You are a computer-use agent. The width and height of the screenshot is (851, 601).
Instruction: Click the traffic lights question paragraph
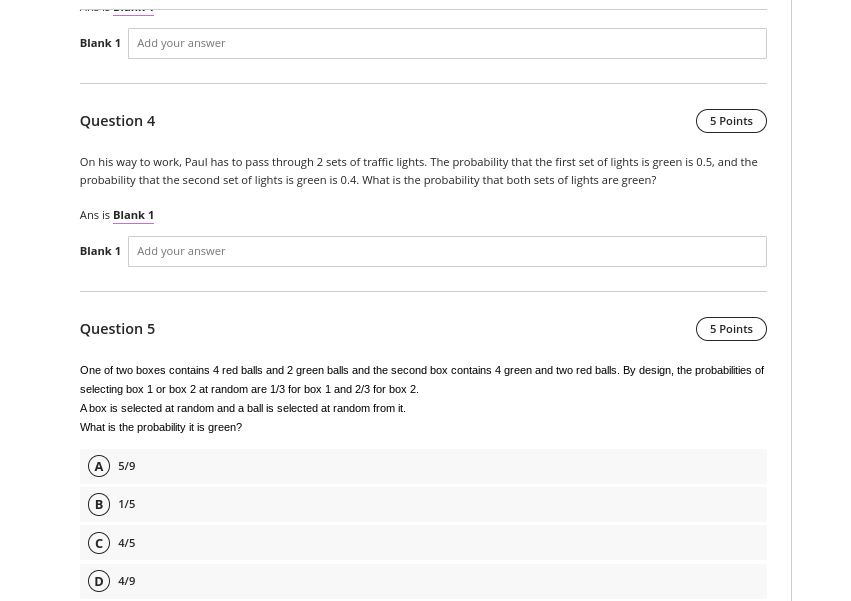click(418, 171)
